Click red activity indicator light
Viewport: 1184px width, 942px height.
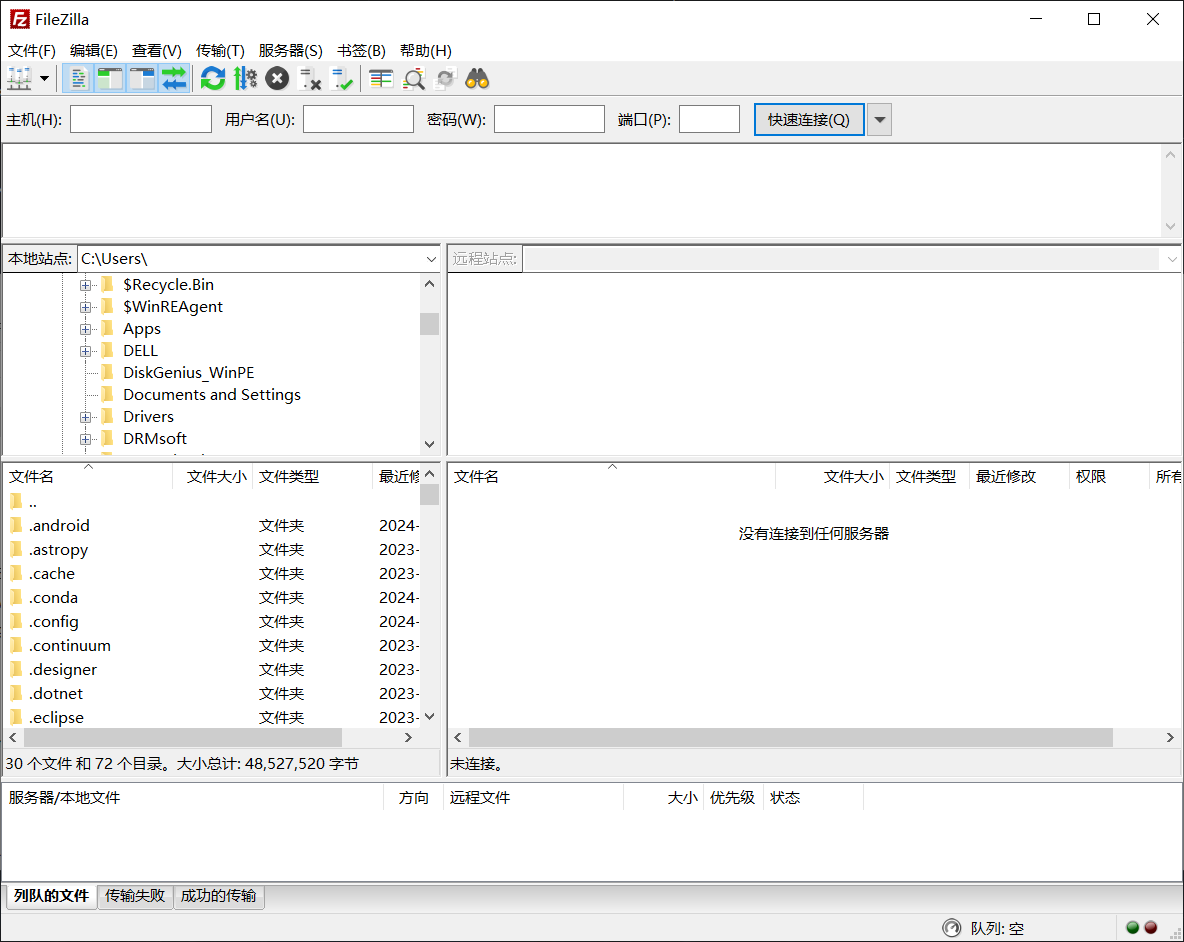[1151, 928]
